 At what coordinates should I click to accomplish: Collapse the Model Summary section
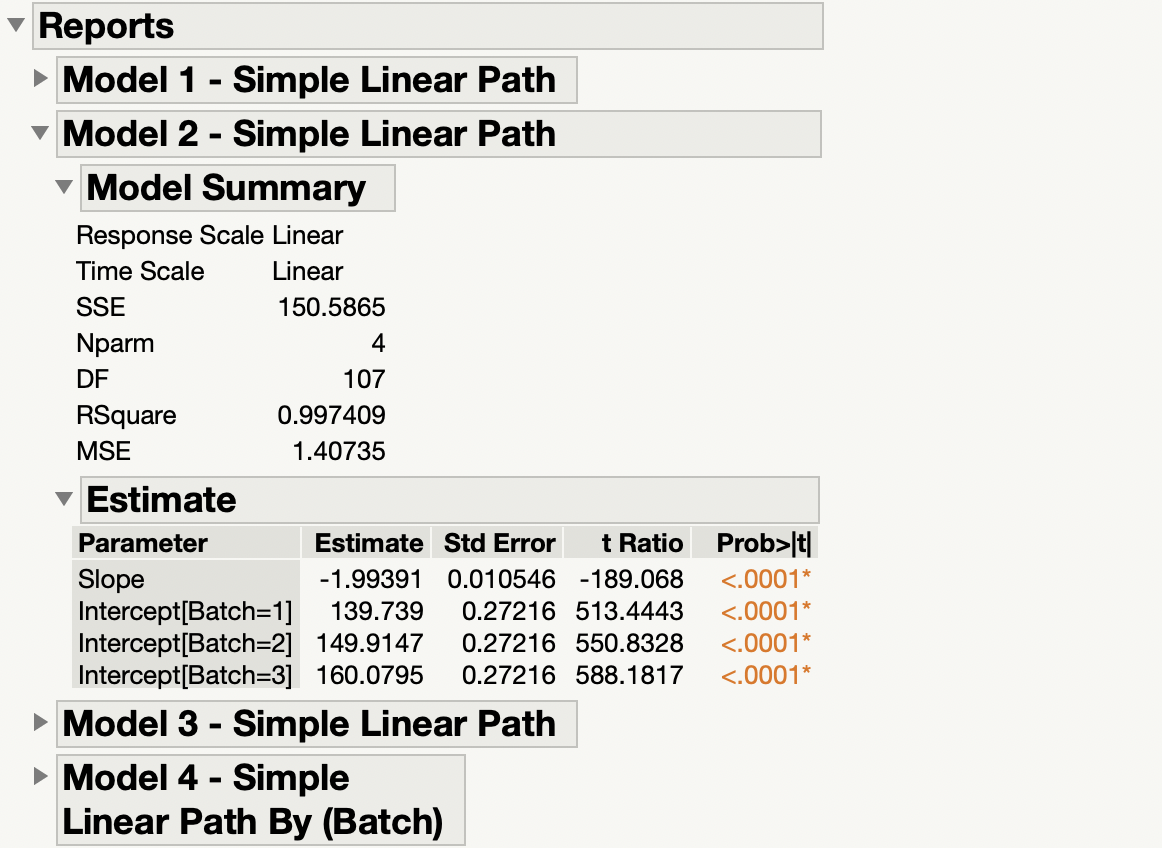pos(63,187)
